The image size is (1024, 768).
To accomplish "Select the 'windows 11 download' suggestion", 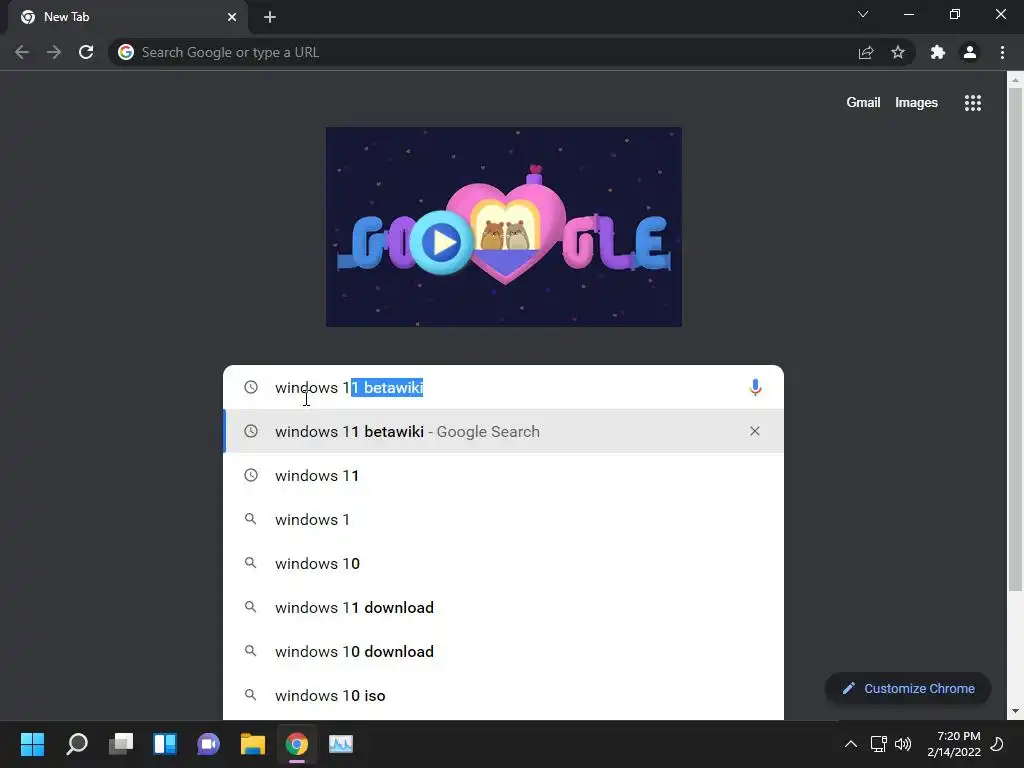I will coord(504,607).
